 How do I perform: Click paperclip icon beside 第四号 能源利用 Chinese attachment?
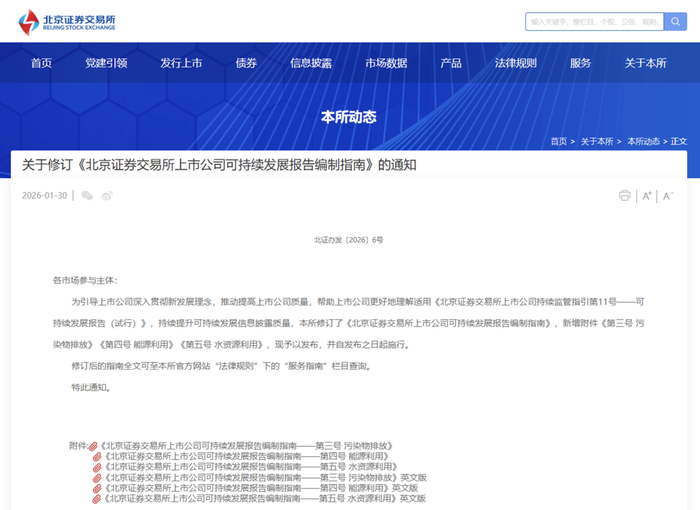point(97,457)
